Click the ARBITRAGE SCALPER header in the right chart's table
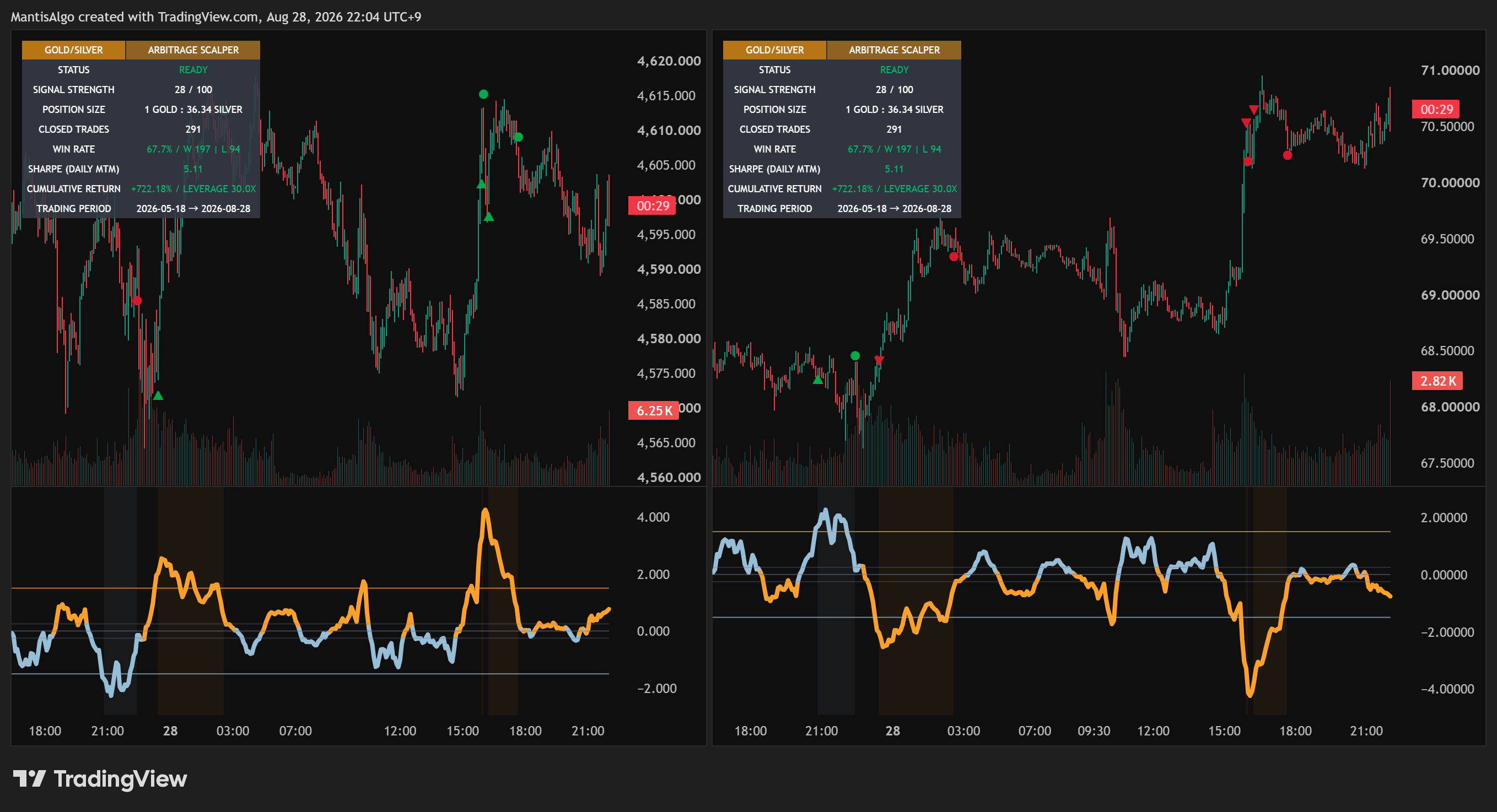The width and height of the screenshot is (1497, 812). [894, 50]
